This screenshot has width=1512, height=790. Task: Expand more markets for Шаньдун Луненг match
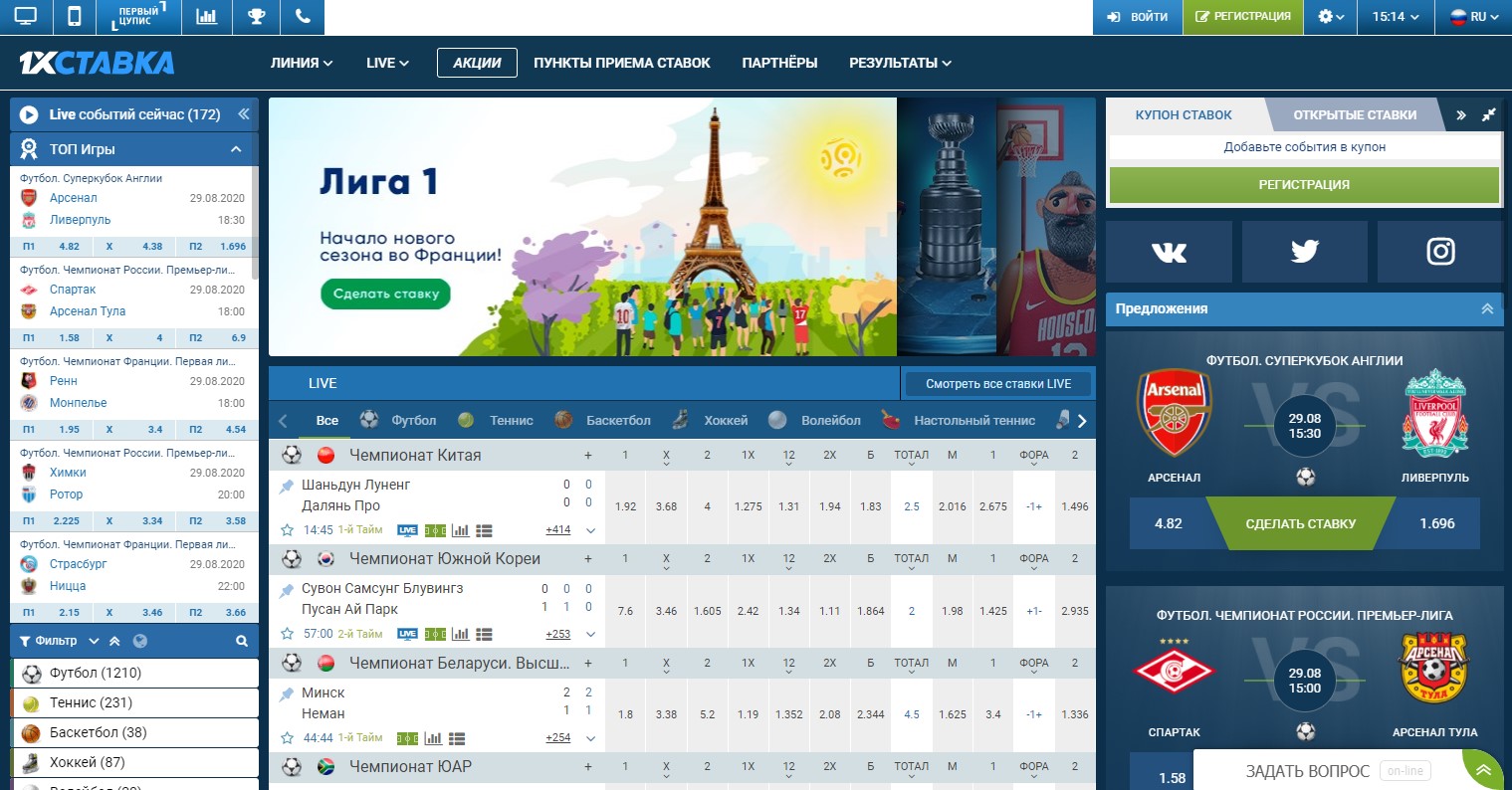pyautogui.click(x=590, y=530)
